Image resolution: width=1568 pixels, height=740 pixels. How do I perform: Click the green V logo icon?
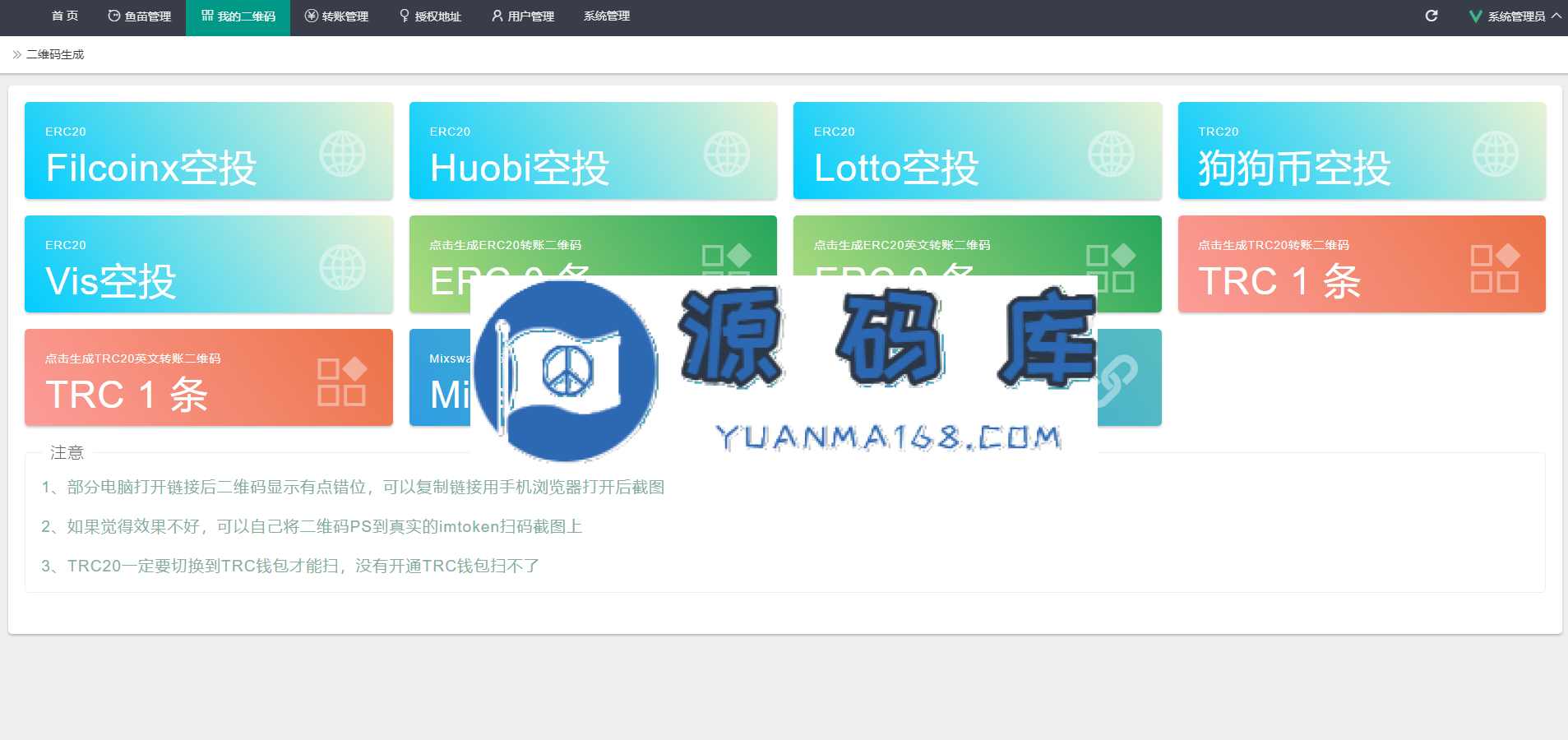click(1476, 16)
